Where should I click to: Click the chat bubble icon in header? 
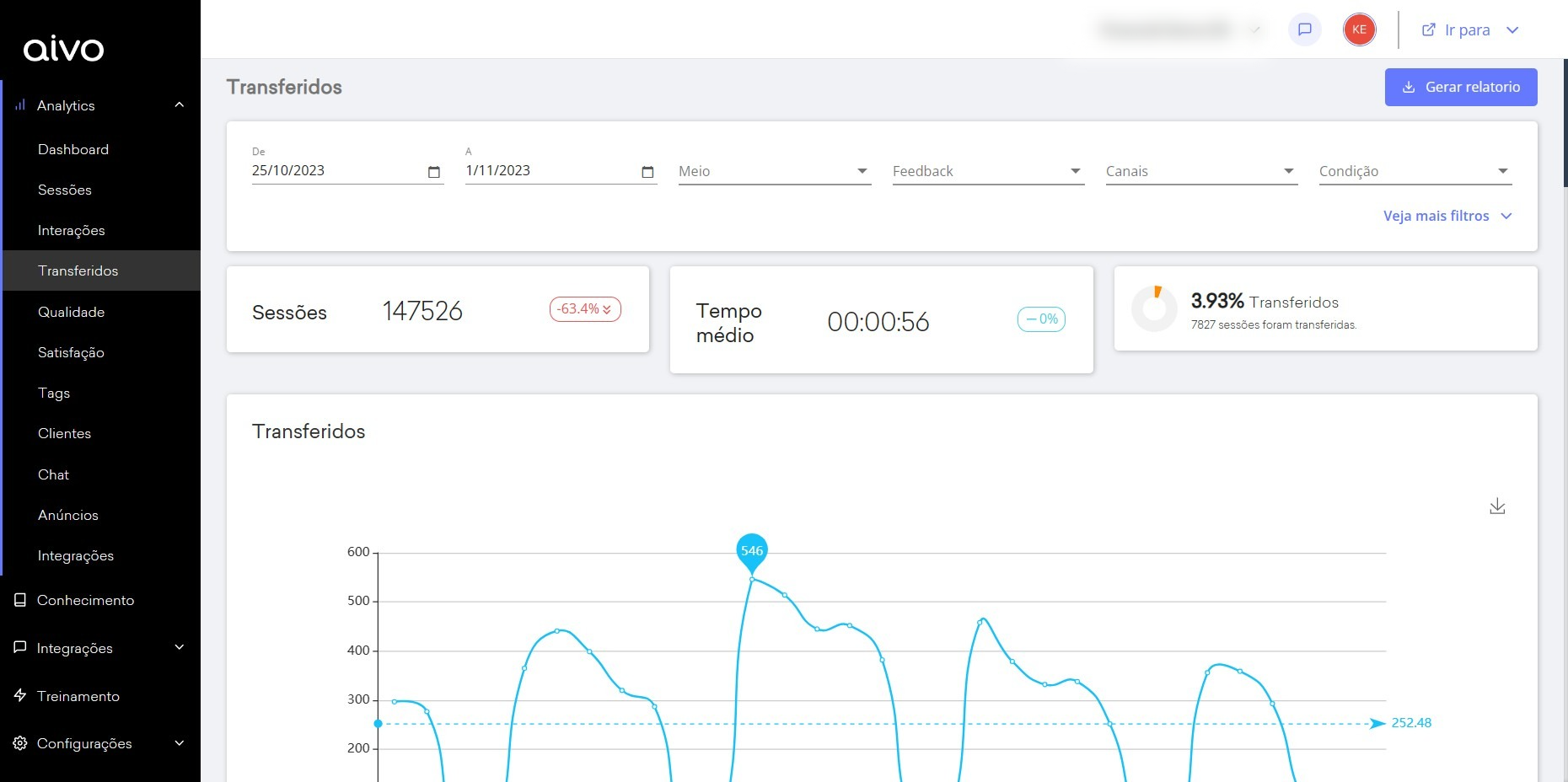pyautogui.click(x=1304, y=29)
